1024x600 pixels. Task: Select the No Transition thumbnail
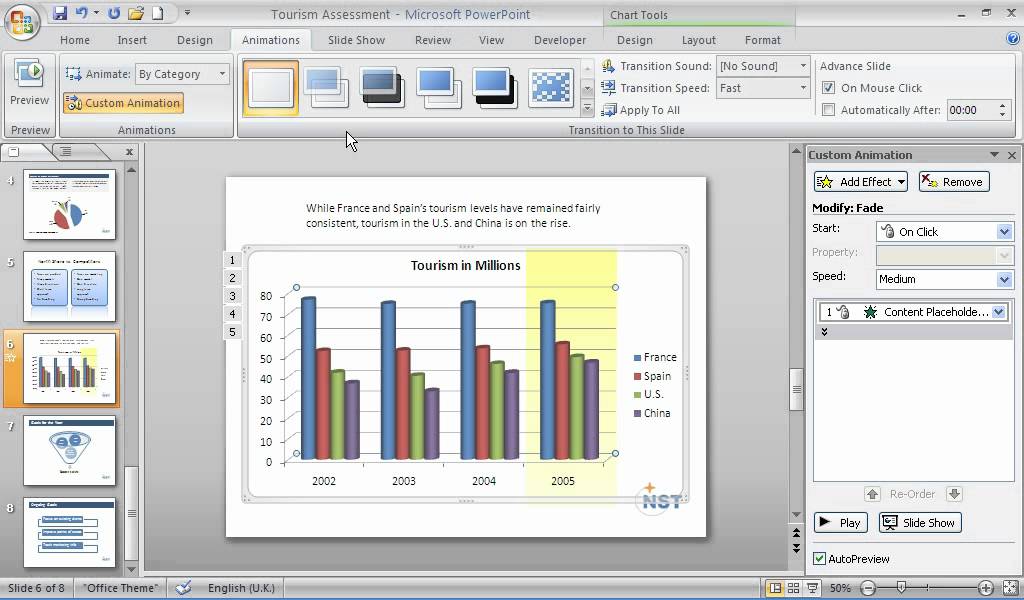point(270,87)
